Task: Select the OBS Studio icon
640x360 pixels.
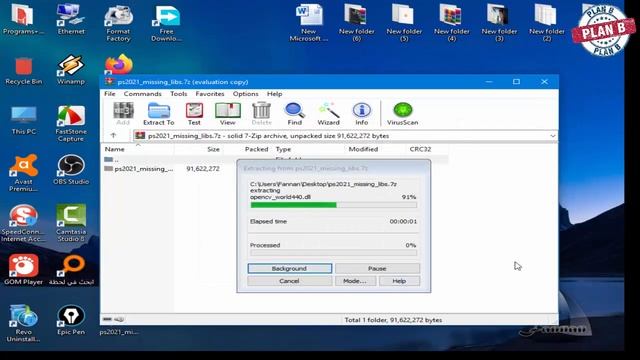Action: (71, 170)
